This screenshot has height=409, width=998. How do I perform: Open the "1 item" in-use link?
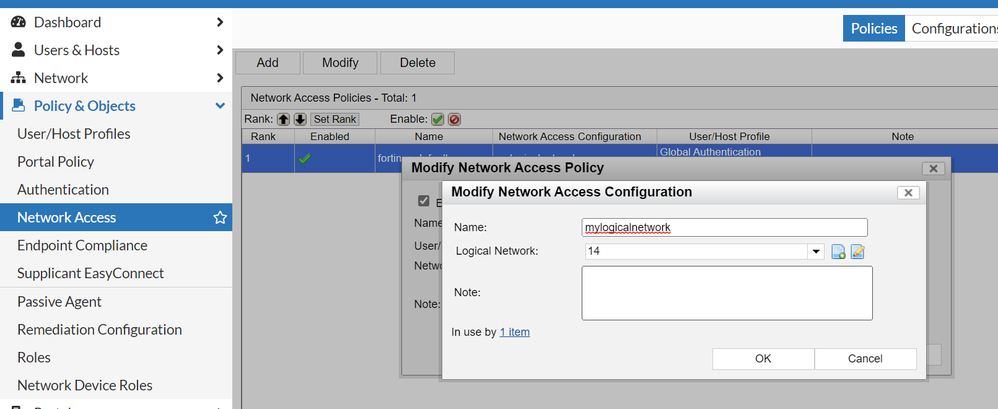click(x=514, y=332)
